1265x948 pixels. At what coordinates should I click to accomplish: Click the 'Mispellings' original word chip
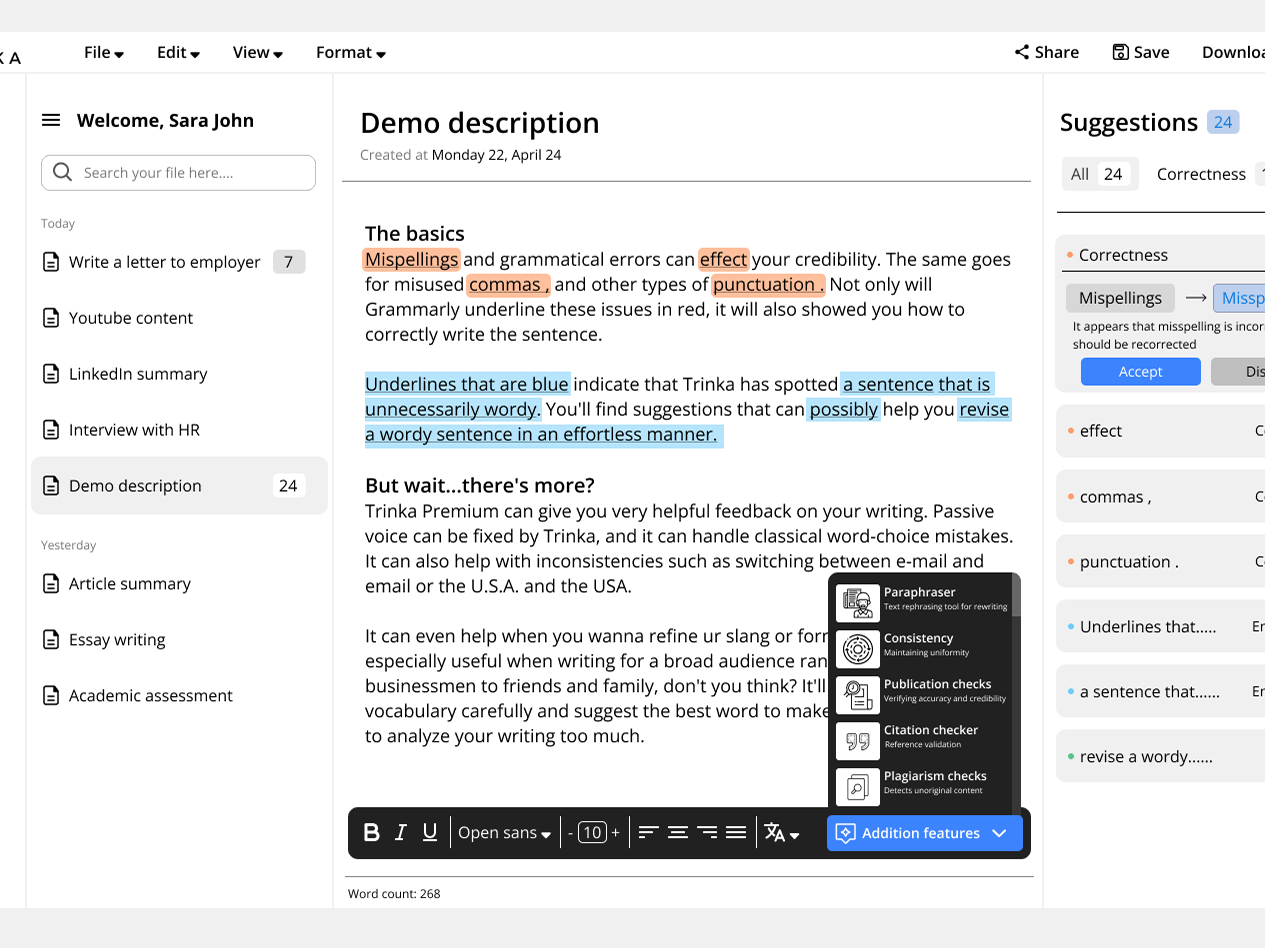[x=1121, y=298]
